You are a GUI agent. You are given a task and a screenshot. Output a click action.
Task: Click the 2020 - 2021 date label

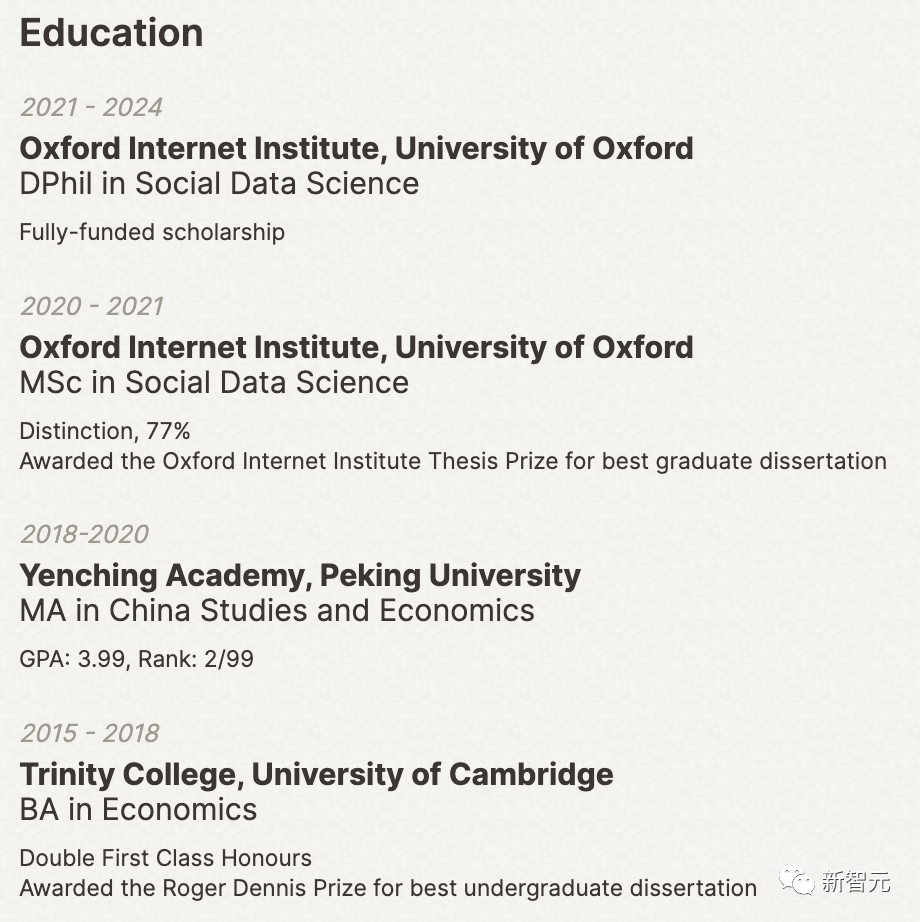[91, 306]
